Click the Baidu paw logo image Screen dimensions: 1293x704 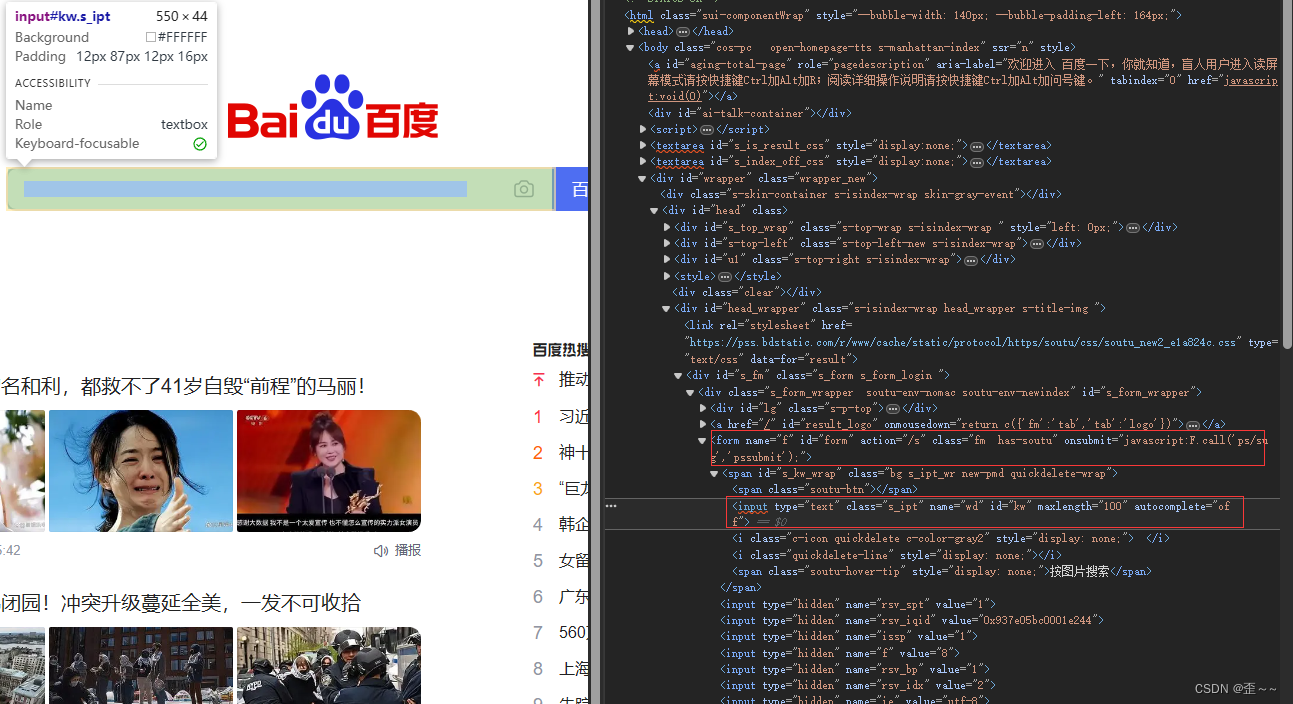coord(333,107)
